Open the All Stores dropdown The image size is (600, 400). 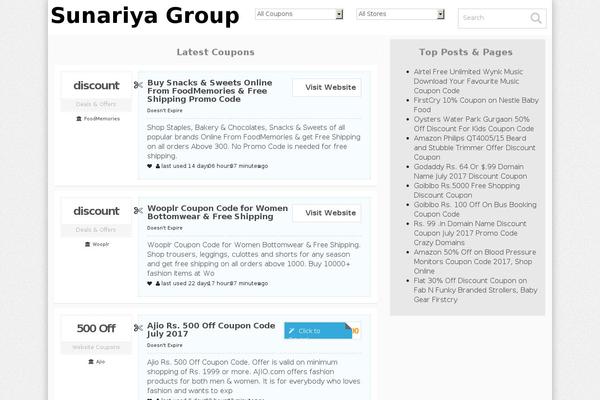click(x=400, y=14)
